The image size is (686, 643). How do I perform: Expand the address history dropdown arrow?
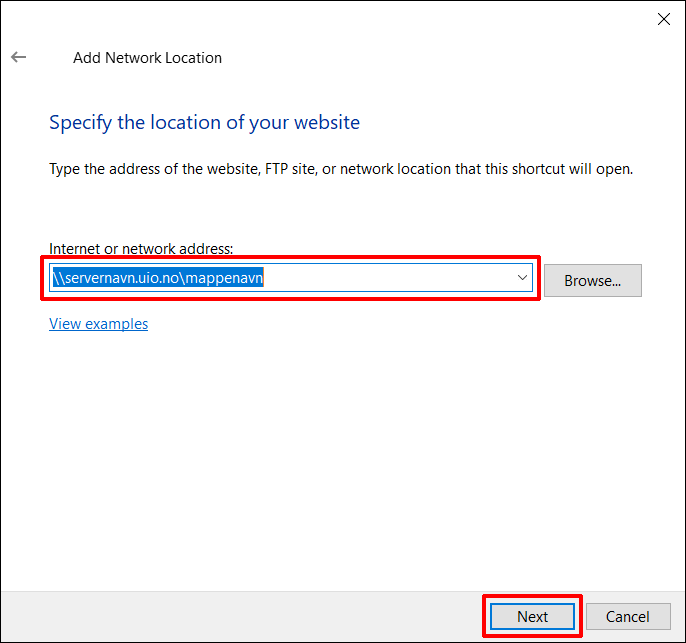[x=522, y=277]
